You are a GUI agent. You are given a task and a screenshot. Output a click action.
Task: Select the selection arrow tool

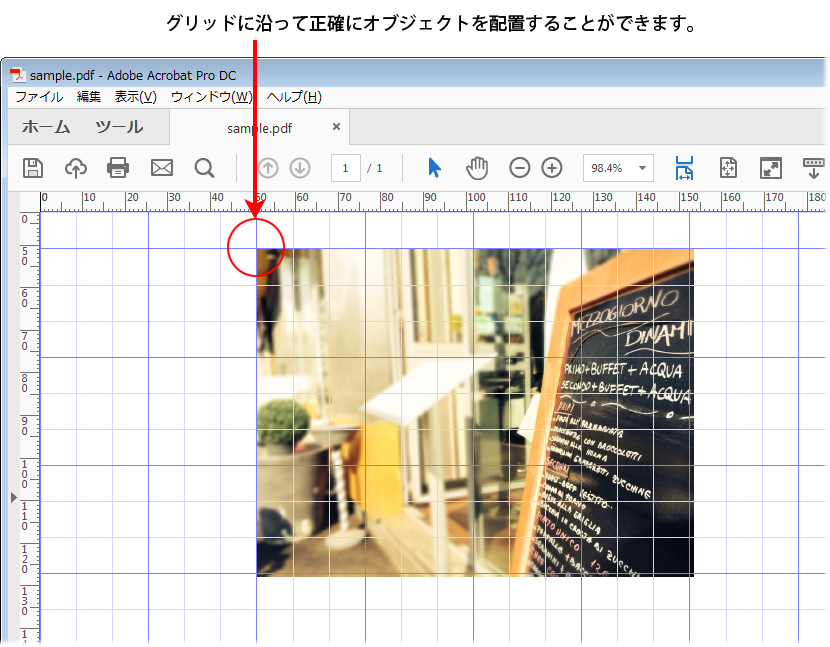tap(433, 167)
